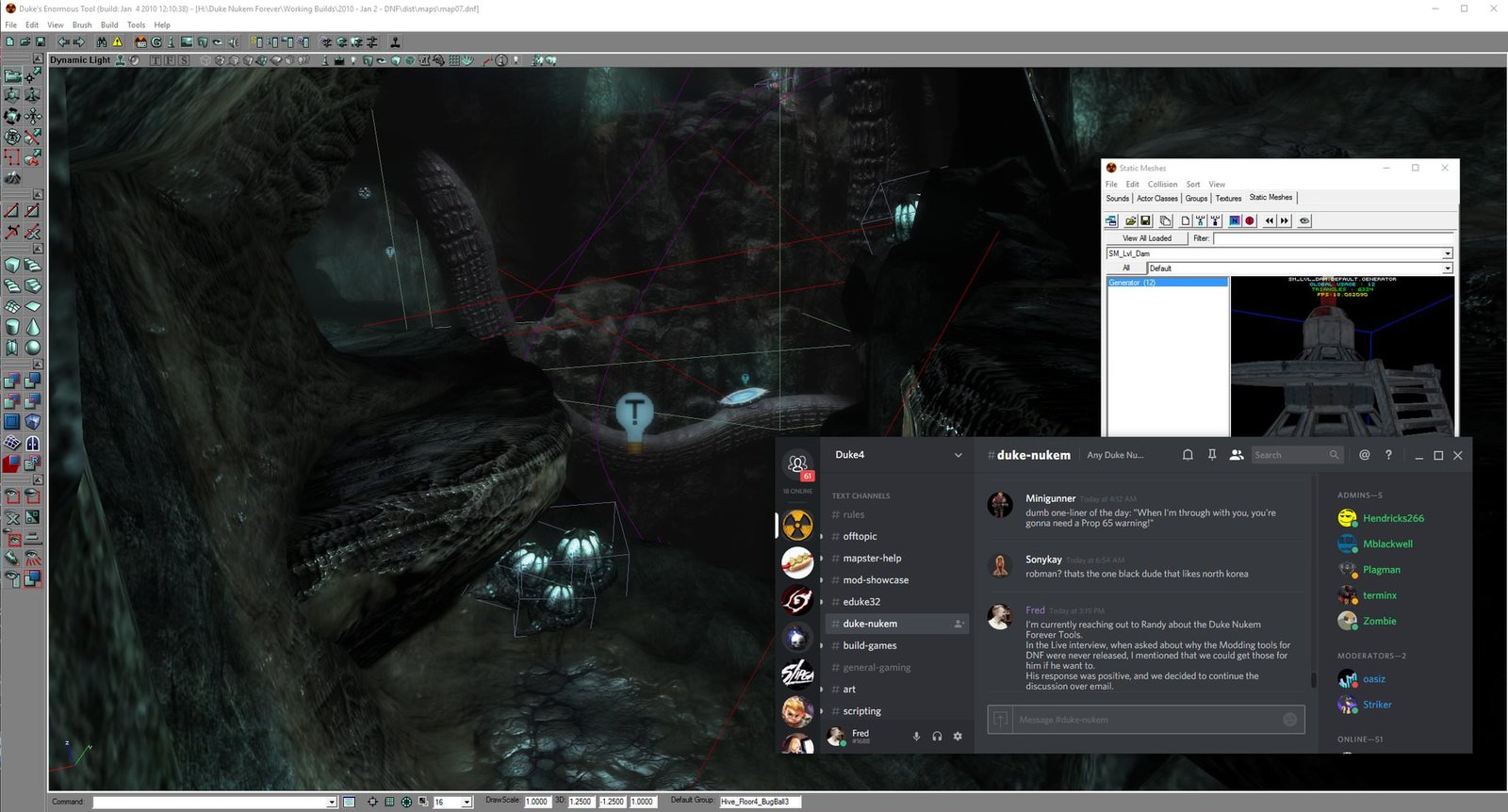Image resolution: width=1508 pixels, height=812 pixels.
Task: Toggle deafen headphones in Discord
Action: coord(937,737)
